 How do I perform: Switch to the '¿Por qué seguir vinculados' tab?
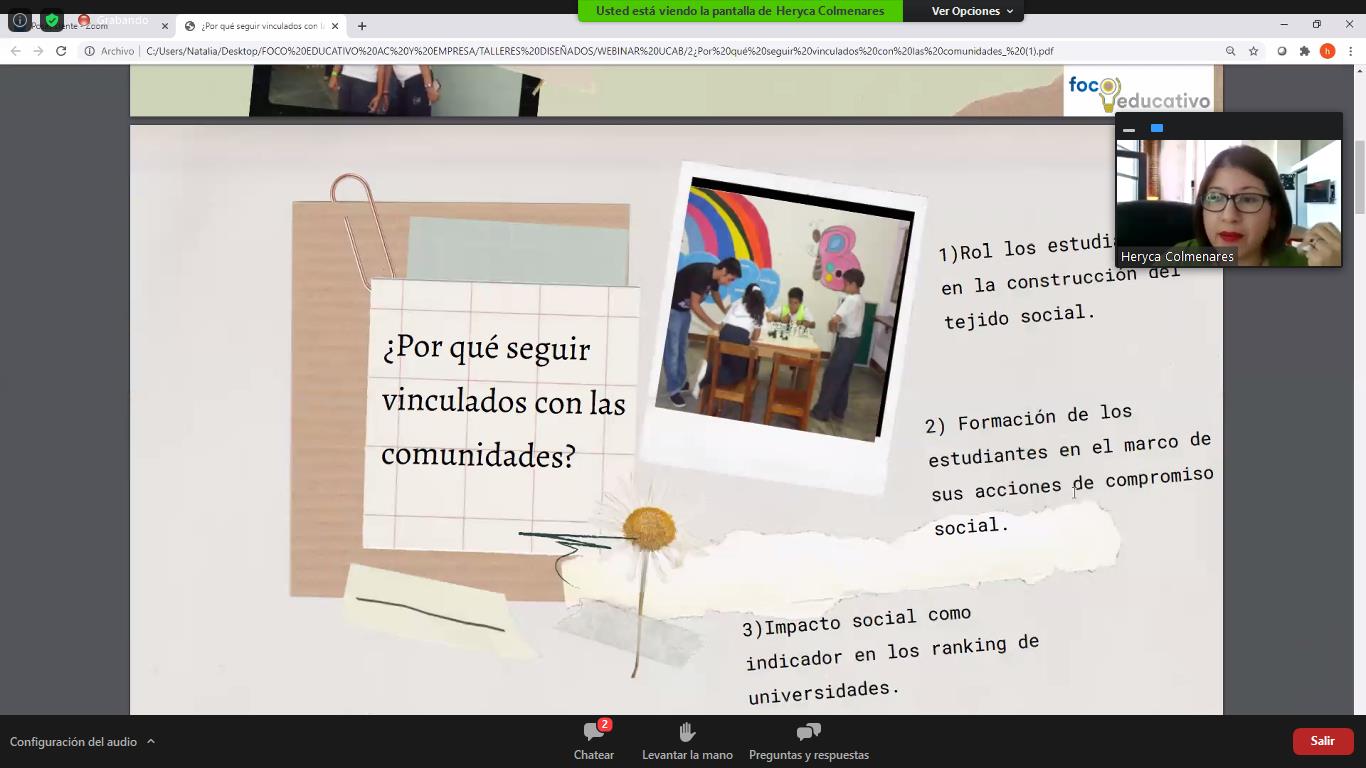click(x=259, y=26)
